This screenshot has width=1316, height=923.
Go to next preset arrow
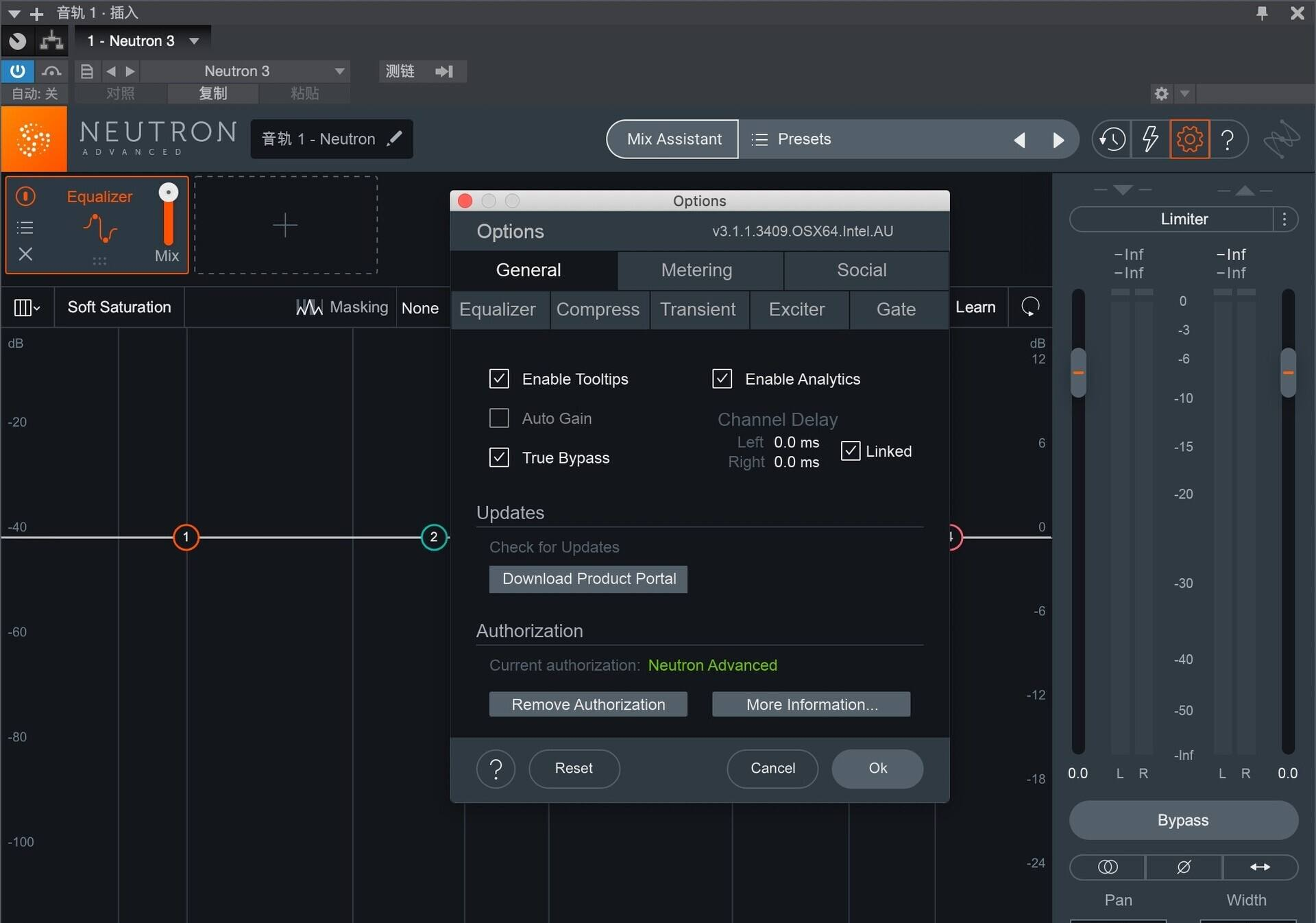click(x=1058, y=140)
